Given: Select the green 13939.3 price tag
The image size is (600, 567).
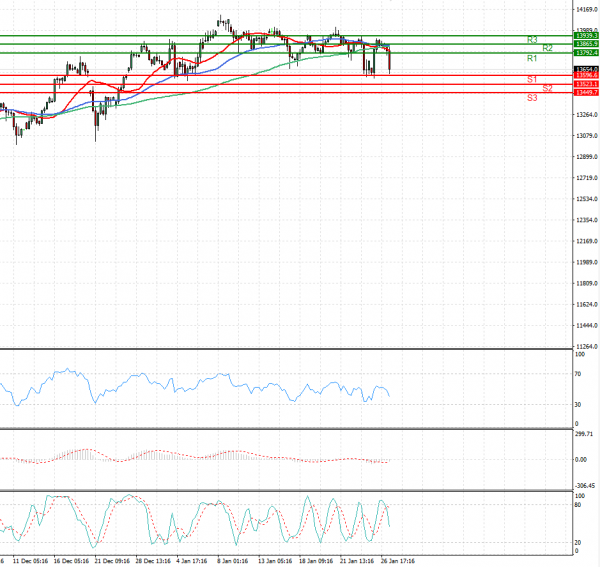Looking at the screenshot, I should (586, 36).
